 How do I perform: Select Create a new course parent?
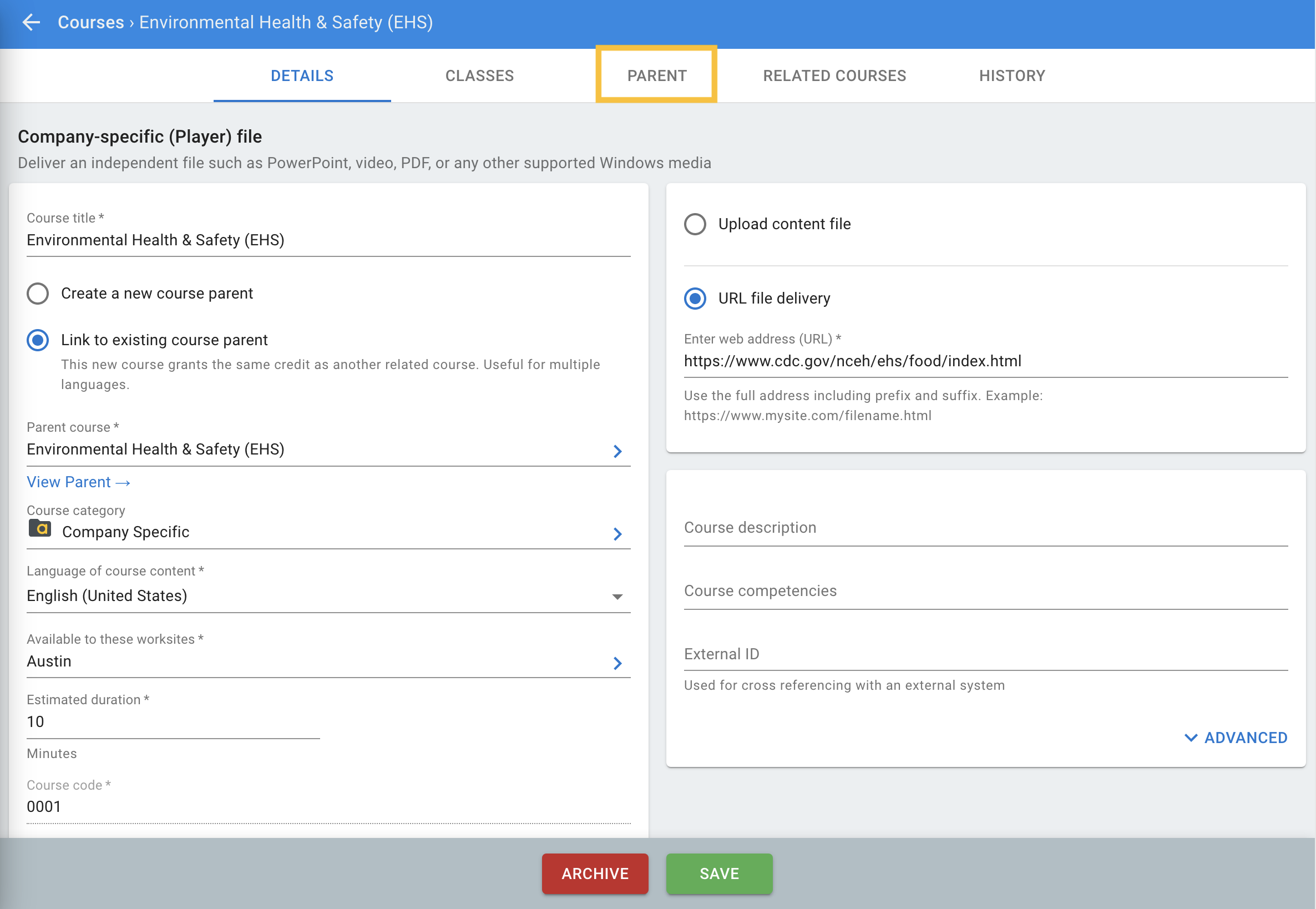38,294
